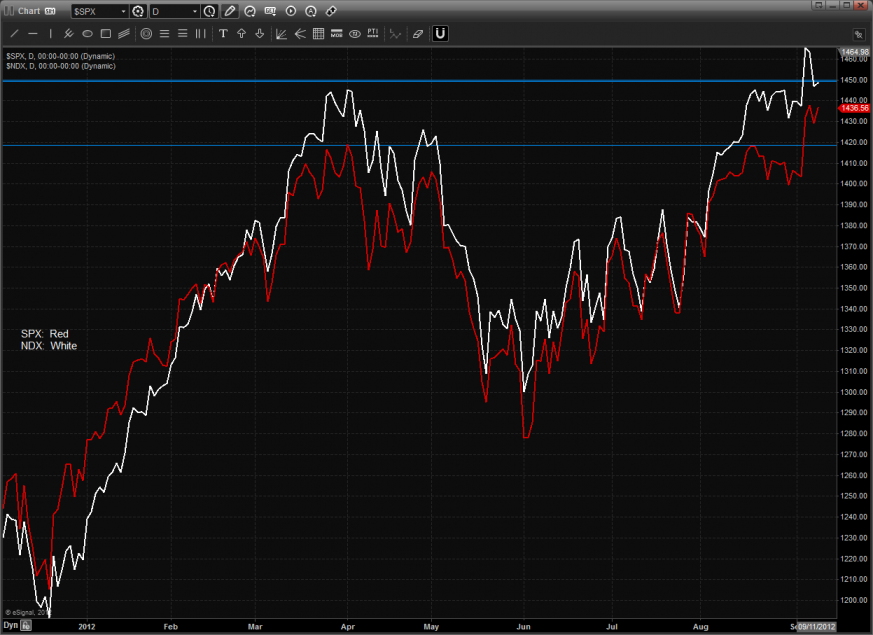Open the symbol settings gear
Screen dimensions: 873x635
tap(138, 11)
